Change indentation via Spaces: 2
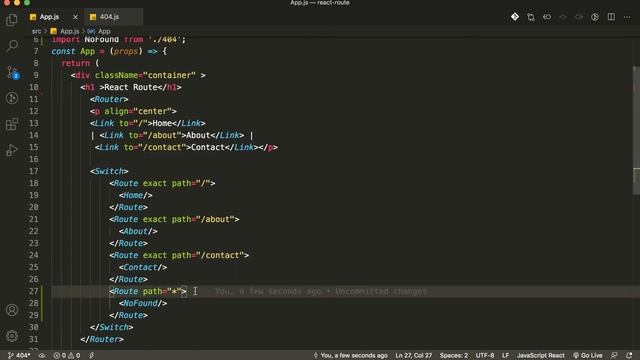Screen dimensions: 640x360 click(453, 356)
